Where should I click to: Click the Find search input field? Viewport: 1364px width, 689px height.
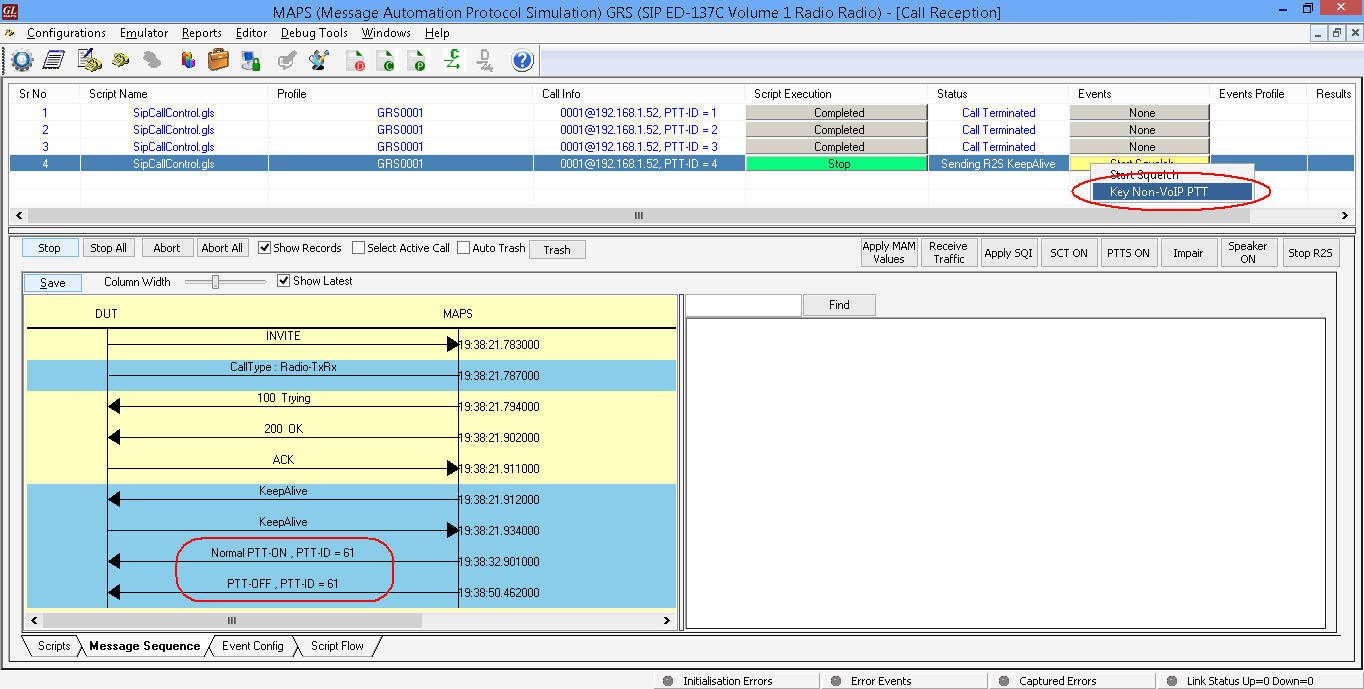(744, 305)
